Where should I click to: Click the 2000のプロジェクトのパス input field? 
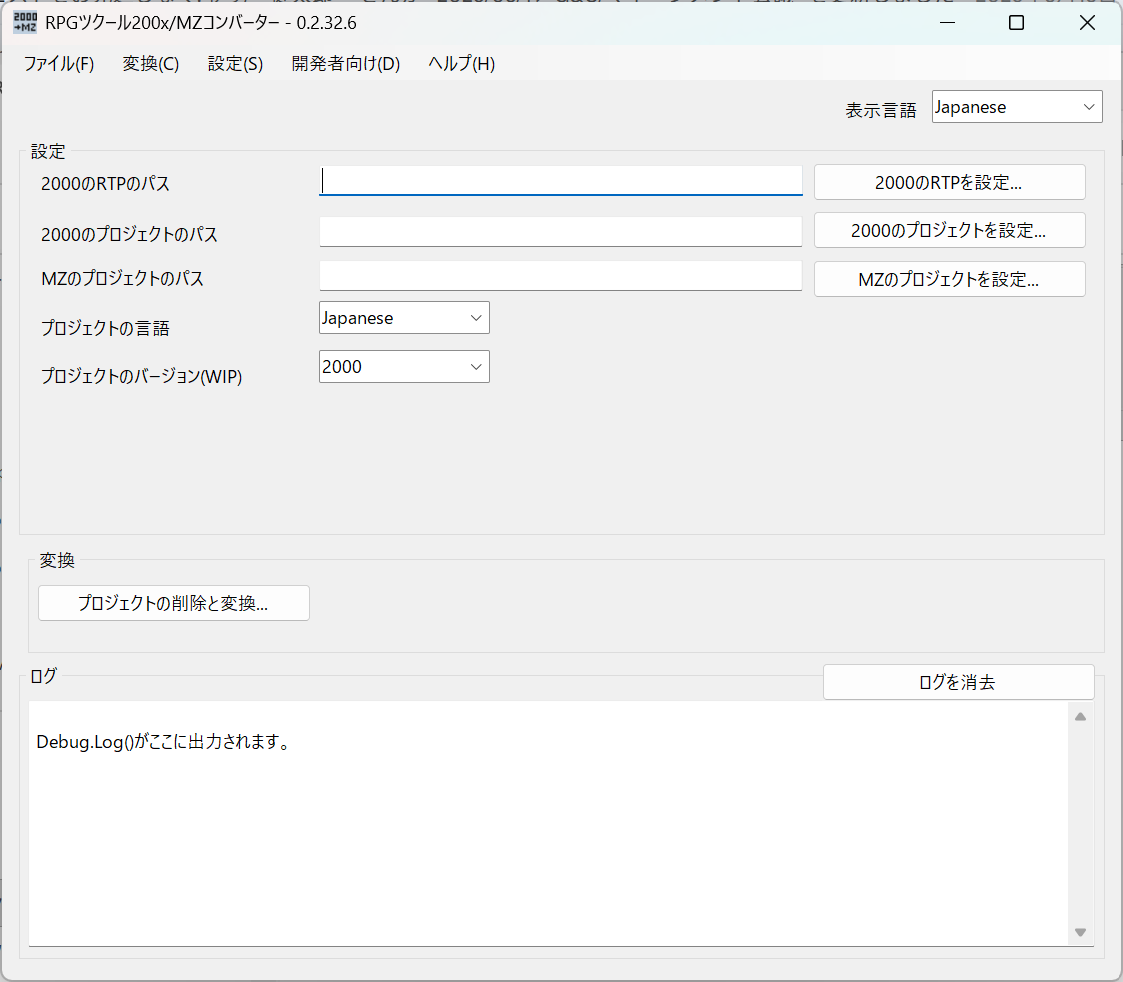click(x=560, y=231)
